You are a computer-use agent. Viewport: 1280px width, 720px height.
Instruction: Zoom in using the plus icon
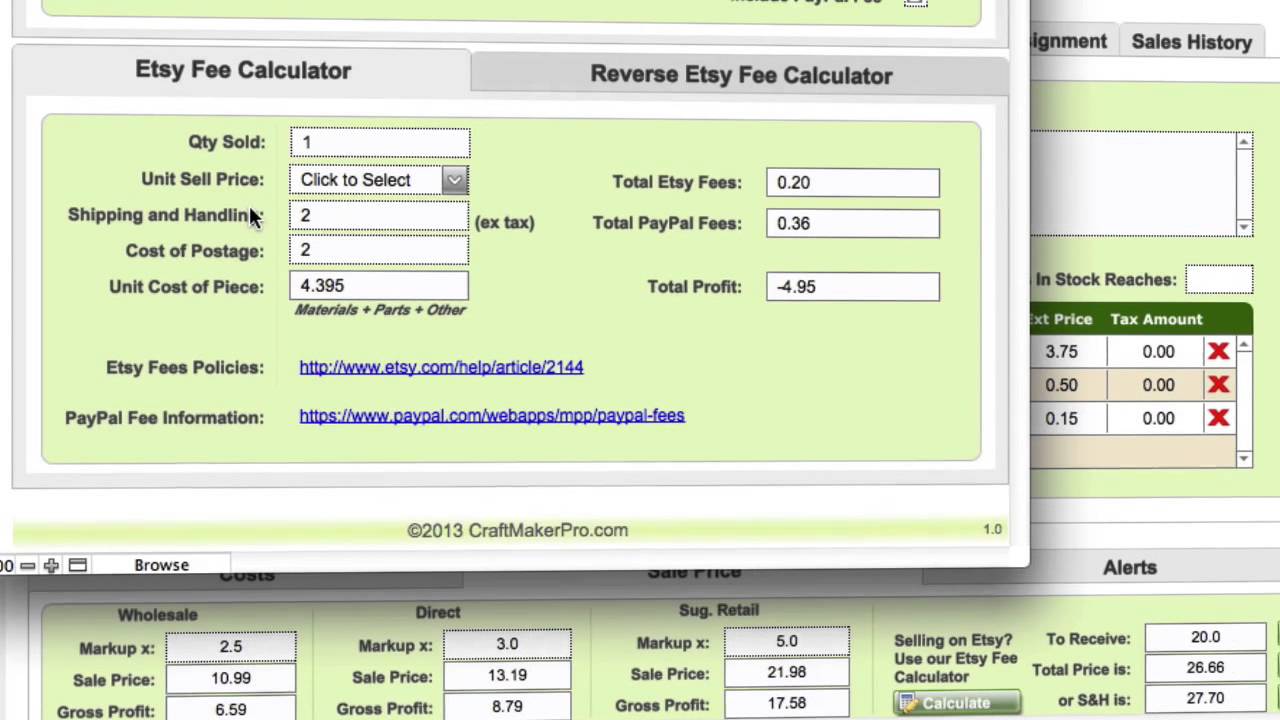pos(51,566)
